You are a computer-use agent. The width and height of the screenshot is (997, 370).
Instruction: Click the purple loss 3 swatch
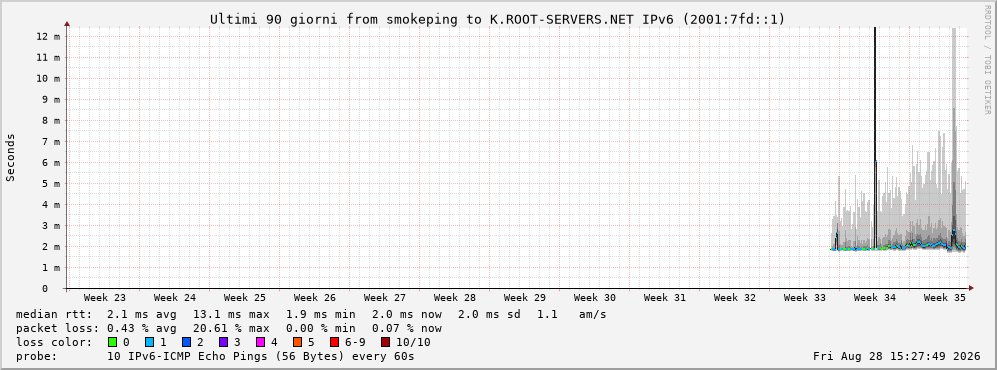click(x=224, y=342)
